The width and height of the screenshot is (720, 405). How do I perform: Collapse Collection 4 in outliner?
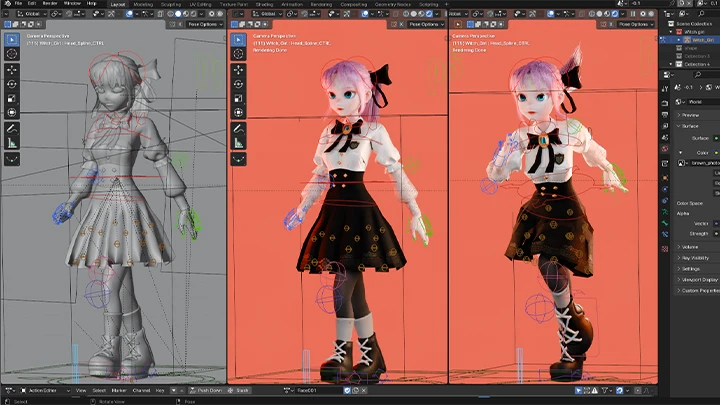(x=671, y=64)
